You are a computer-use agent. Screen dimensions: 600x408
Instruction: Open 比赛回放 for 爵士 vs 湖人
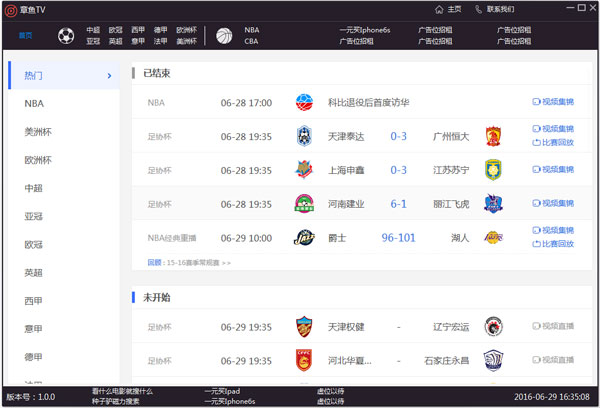coord(553,244)
